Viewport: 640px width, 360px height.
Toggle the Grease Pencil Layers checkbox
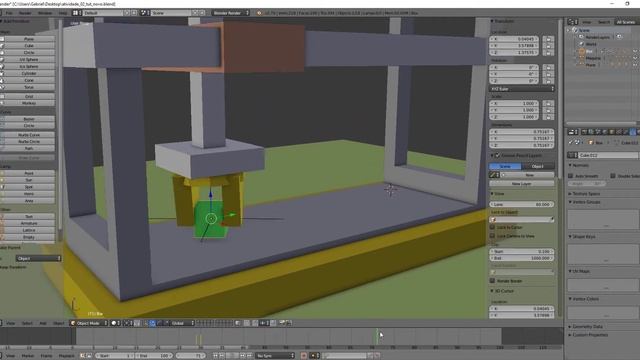click(498, 156)
